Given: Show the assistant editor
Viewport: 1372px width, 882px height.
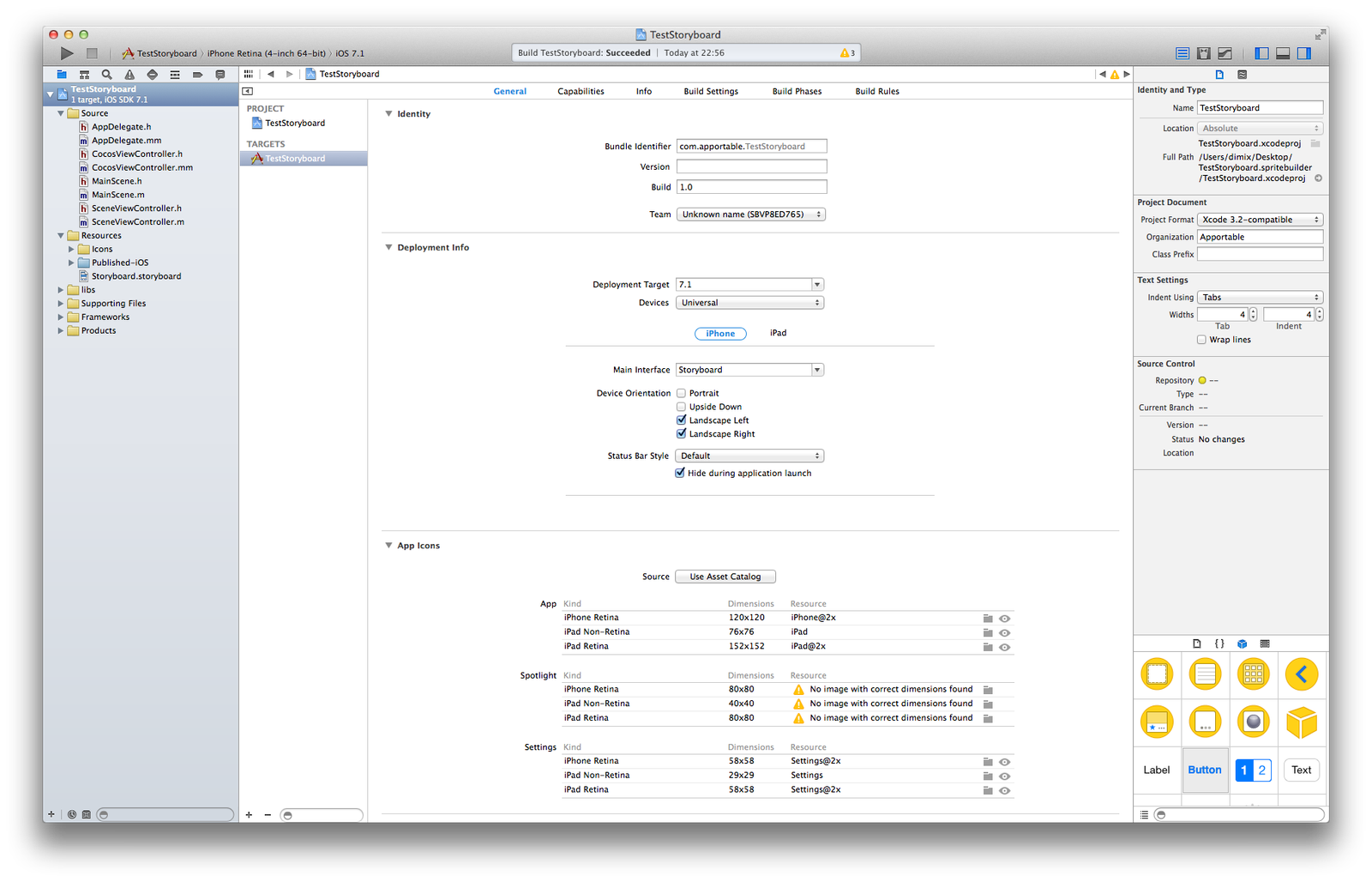Looking at the screenshot, I should coord(1204,53).
